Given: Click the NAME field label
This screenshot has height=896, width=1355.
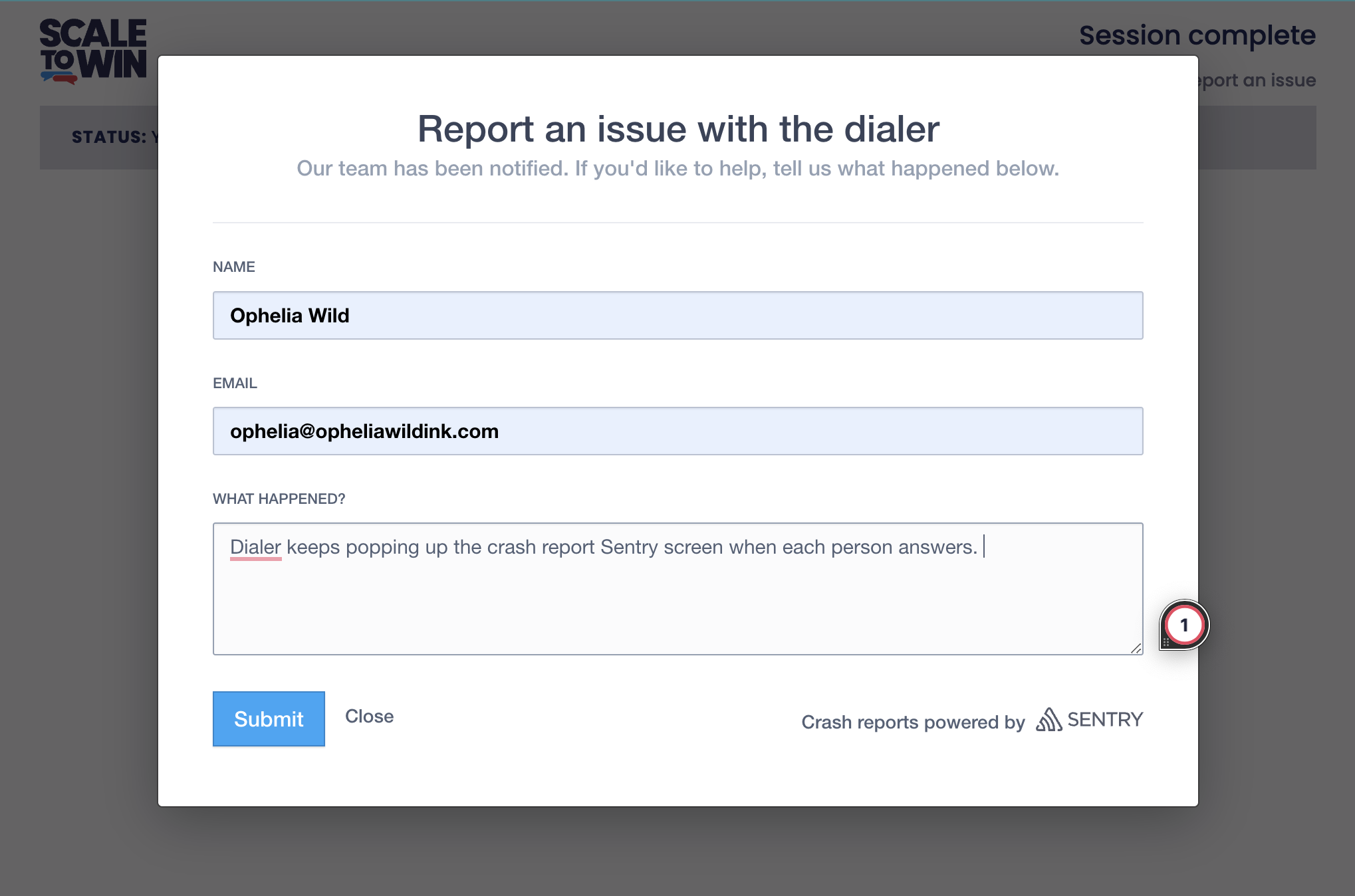Looking at the screenshot, I should (x=234, y=267).
